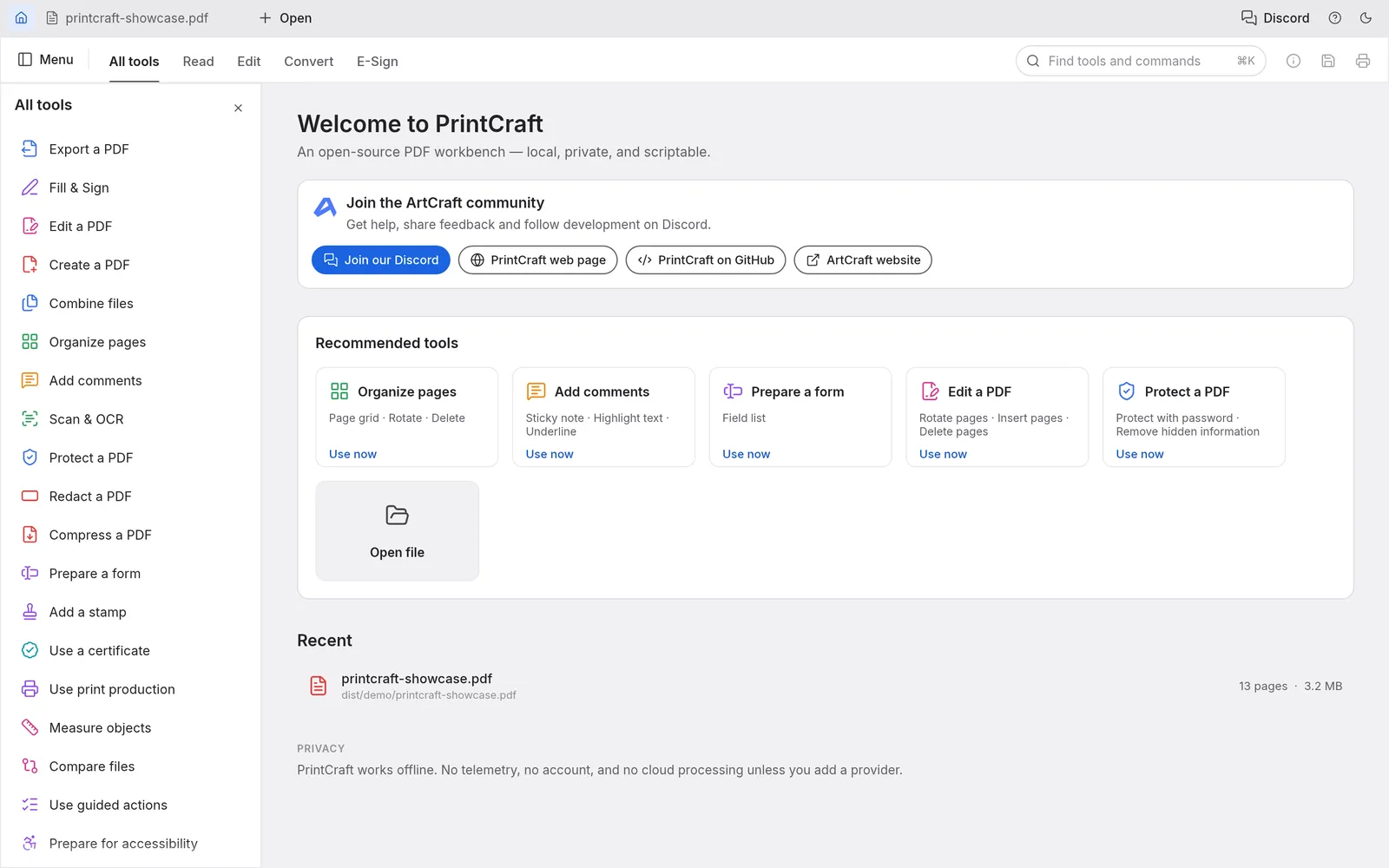The width and height of the screenshot is (1389, 868).
Task: Click Use now under Add comments card
Action: click(x=550, y=454)
